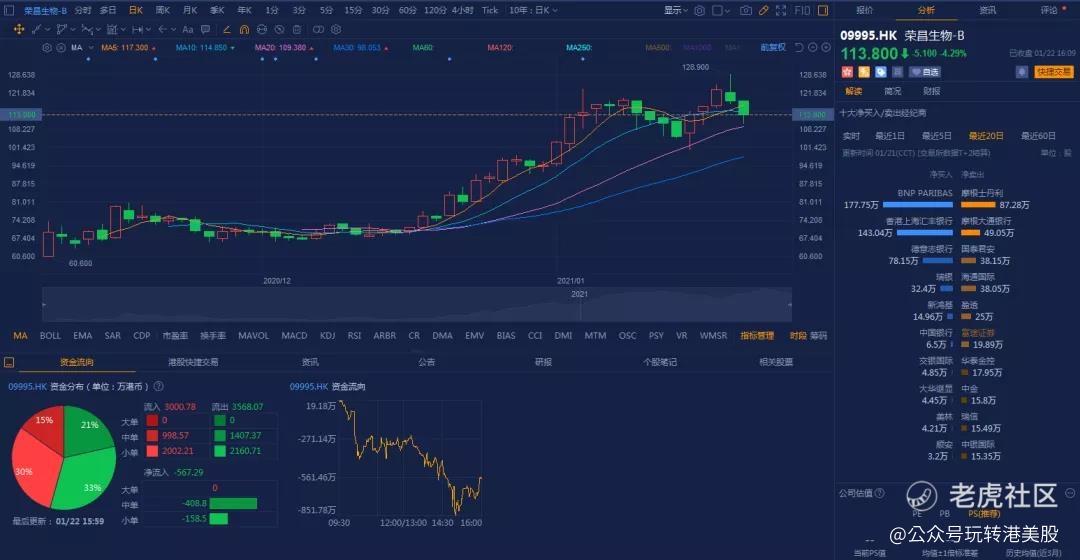Click the orange pencil draw icon
This screenshot has height=560, width=1080.
coord(763,10)
